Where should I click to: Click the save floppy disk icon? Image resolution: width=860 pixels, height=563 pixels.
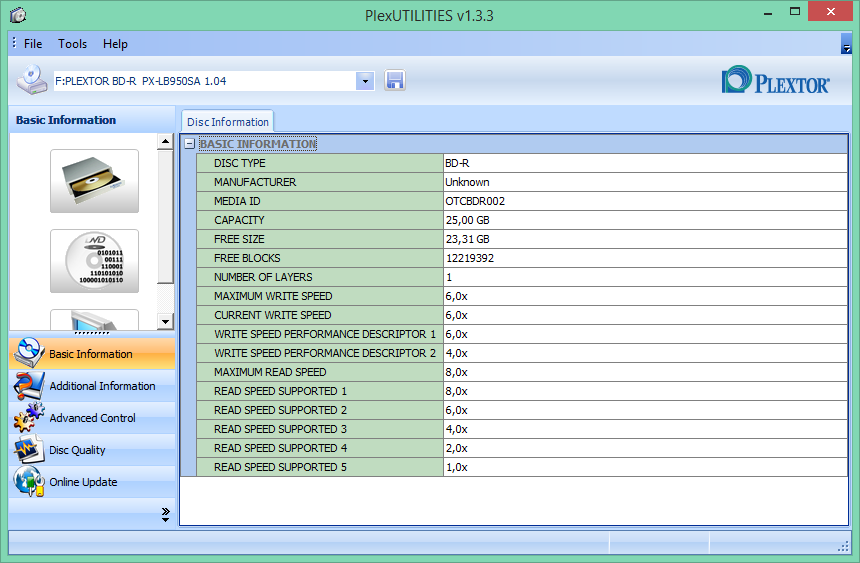(395, 81)
